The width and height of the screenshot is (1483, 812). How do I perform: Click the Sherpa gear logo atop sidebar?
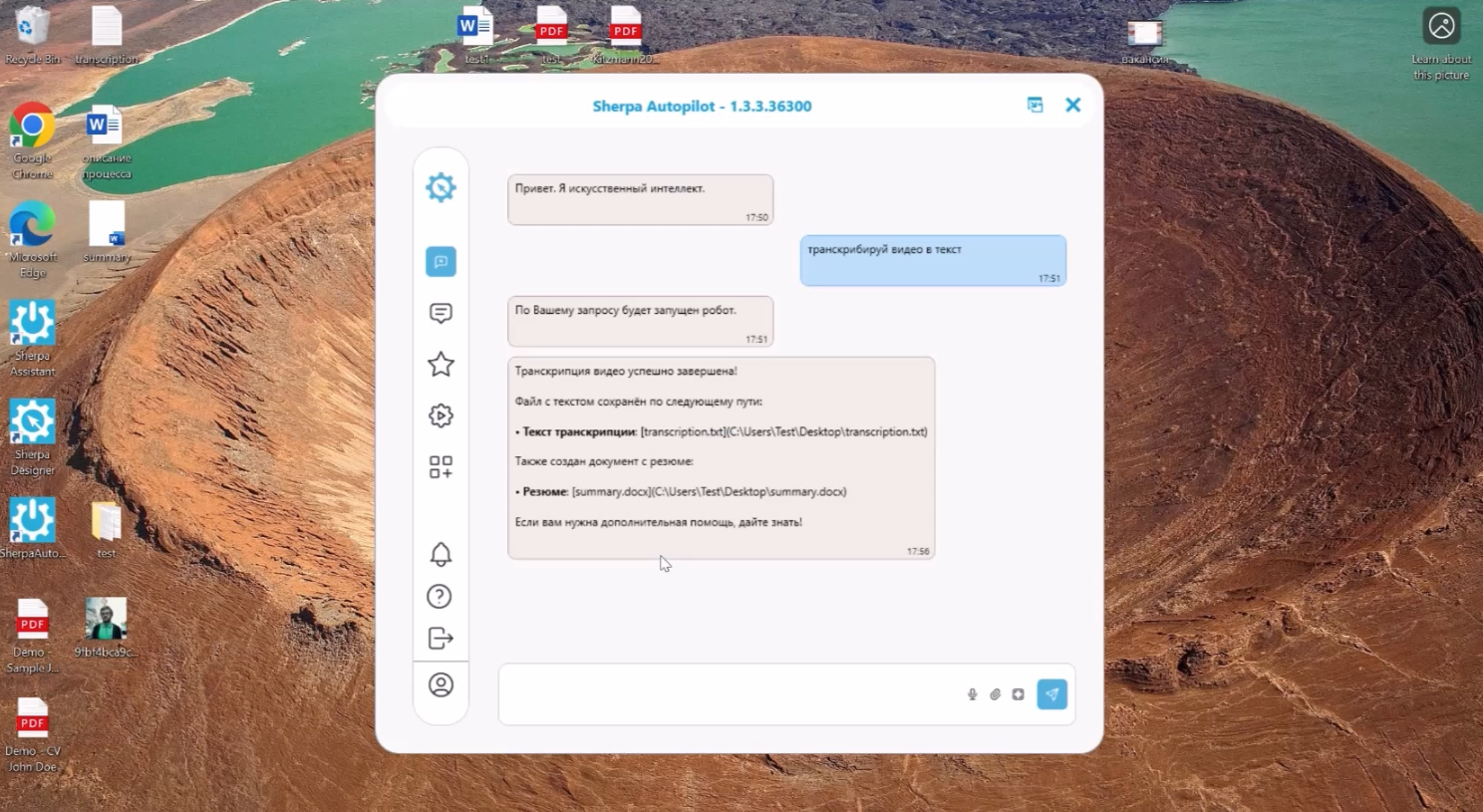(441, 187)
